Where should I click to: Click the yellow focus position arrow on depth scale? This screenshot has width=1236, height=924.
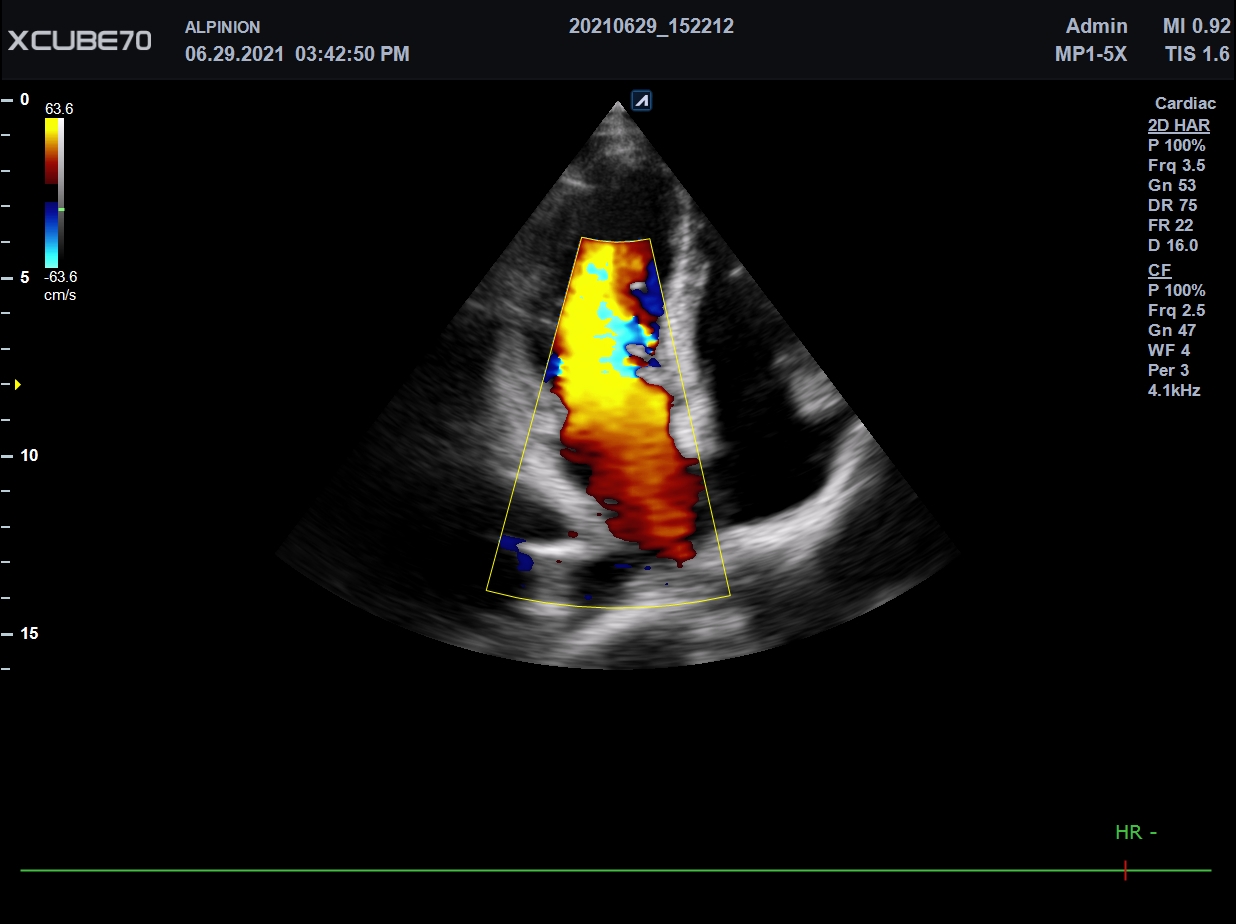point(17,384)
